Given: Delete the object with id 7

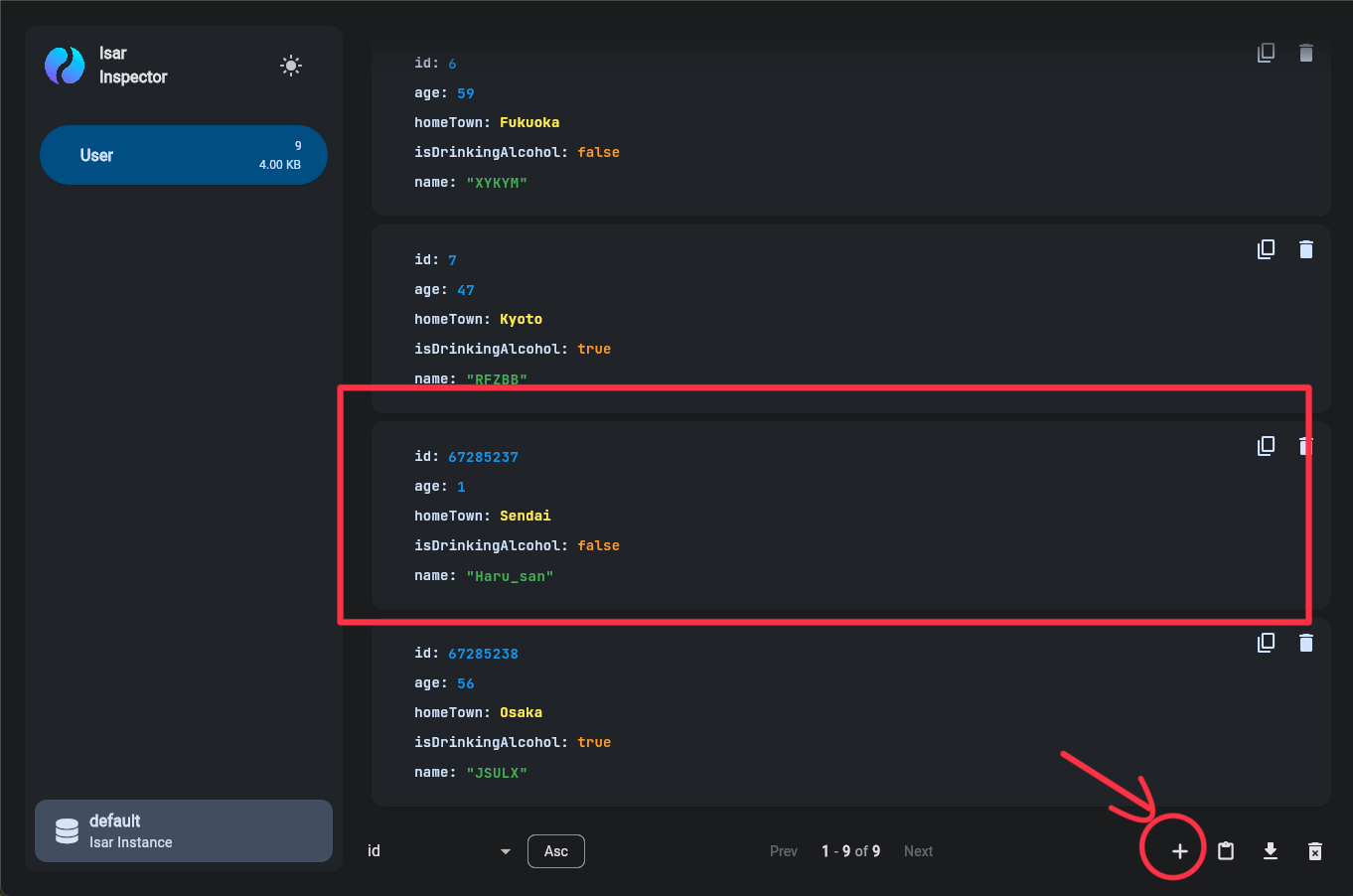Looking at the screenshot, I should (x=1305, y=249).
